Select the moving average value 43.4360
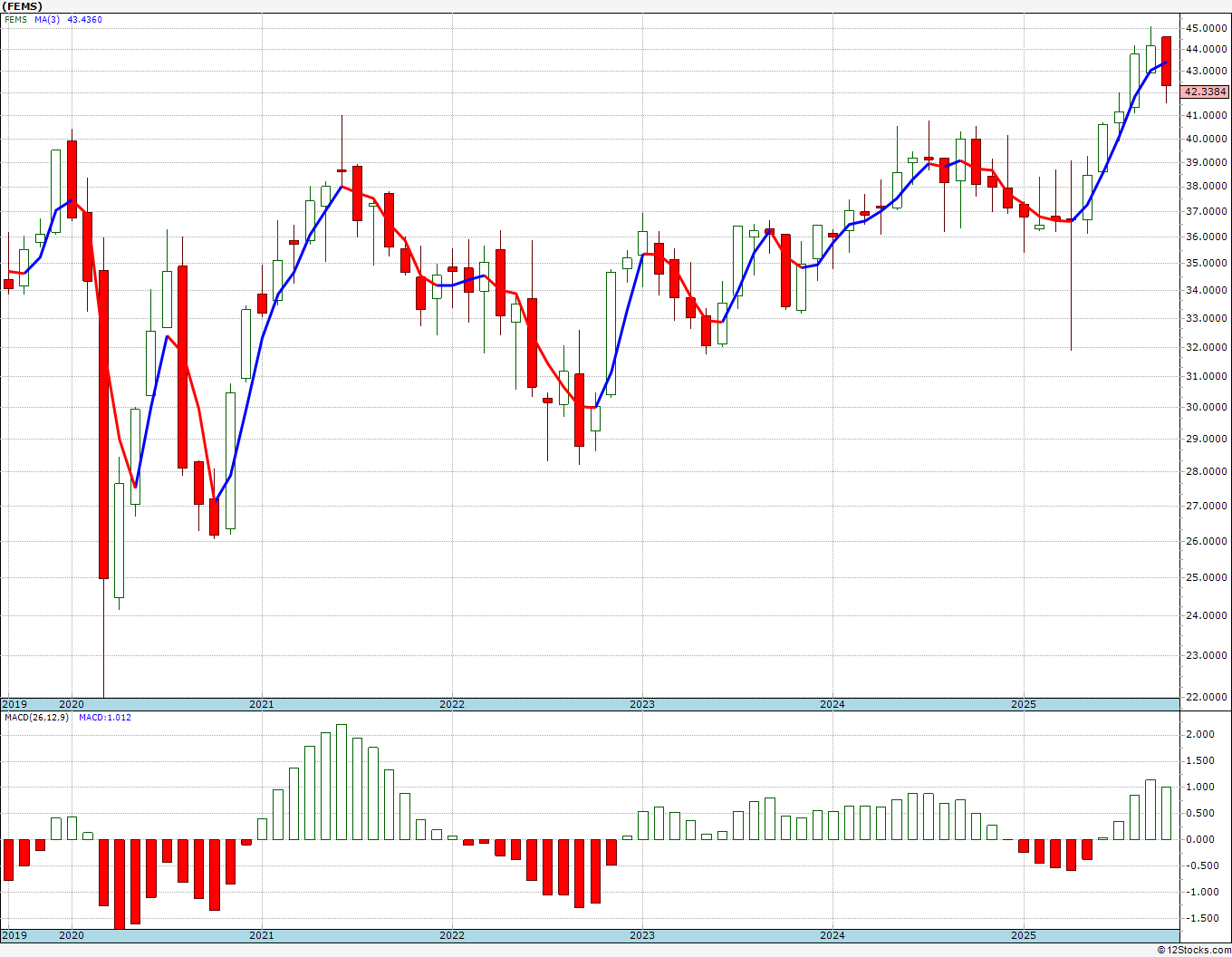The width and height of the screenshot is (1232, 957). pos(85,19)
